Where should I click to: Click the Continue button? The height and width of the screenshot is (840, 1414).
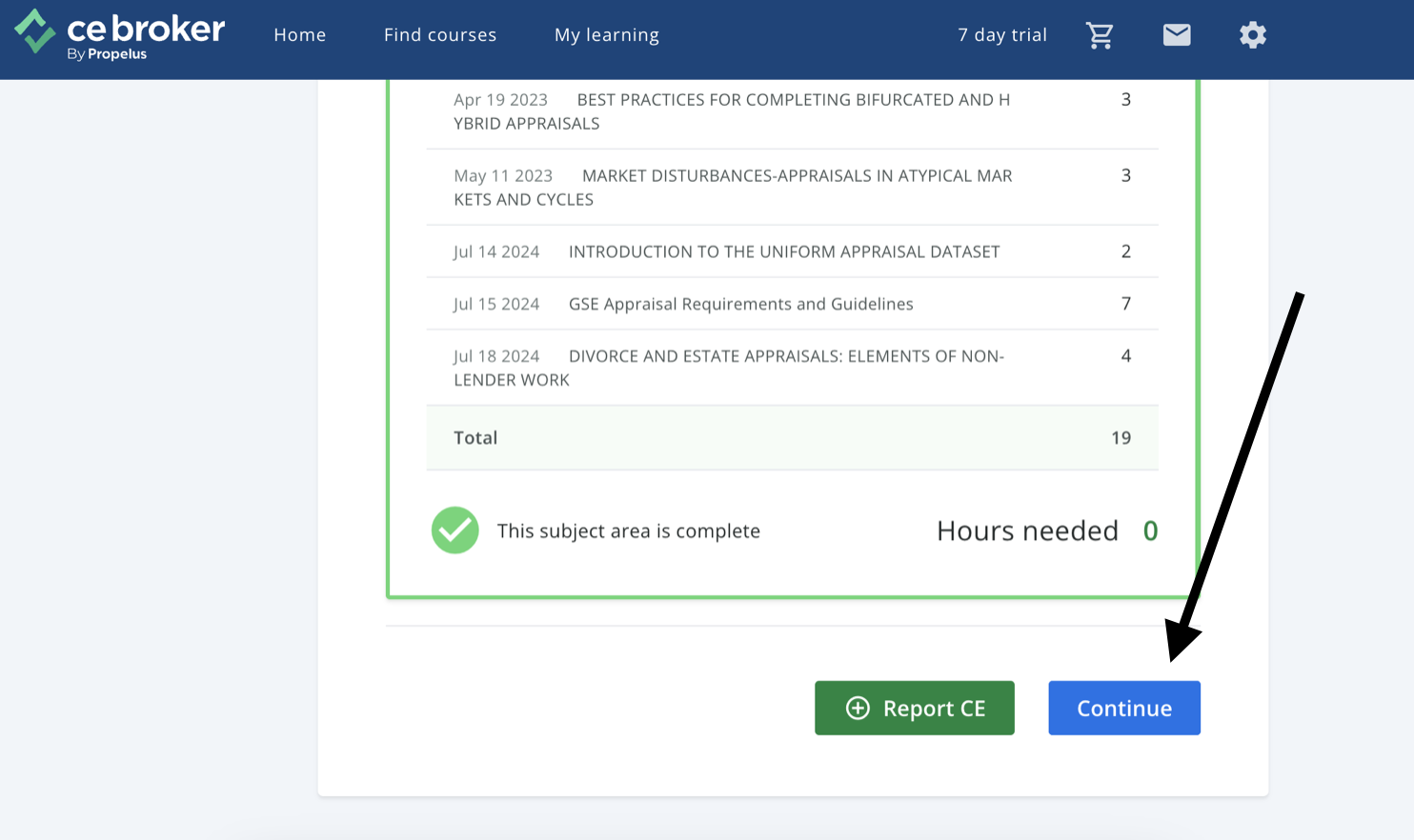[1123, 708]
